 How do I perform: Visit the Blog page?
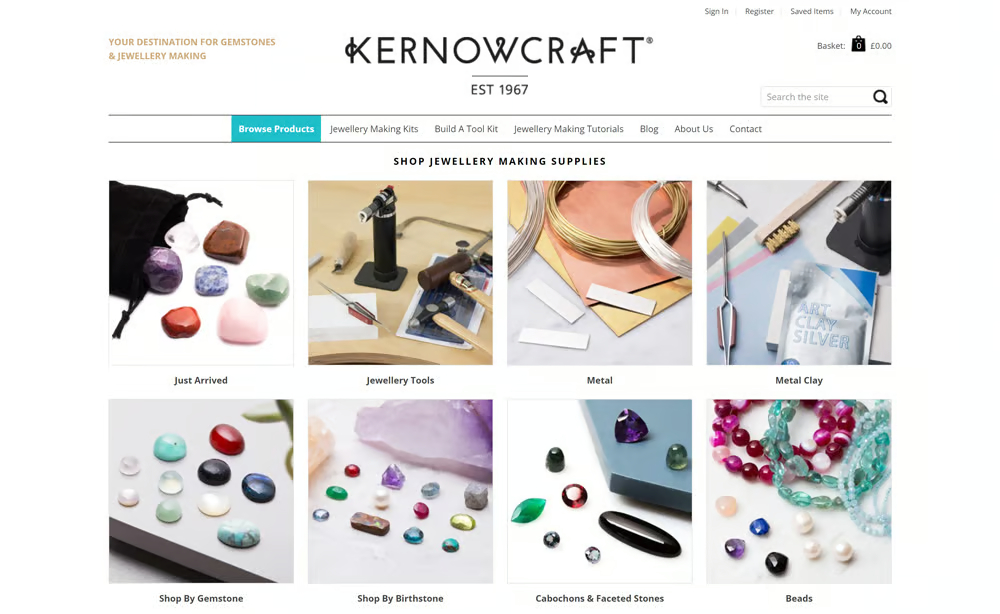click(649, 129)
